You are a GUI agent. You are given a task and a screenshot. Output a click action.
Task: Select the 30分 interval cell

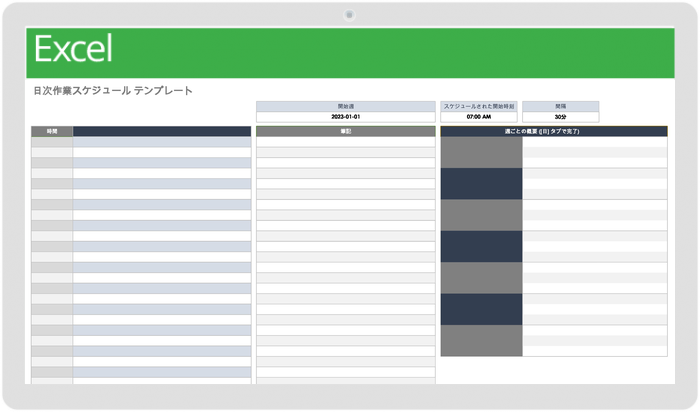[561, 117]
